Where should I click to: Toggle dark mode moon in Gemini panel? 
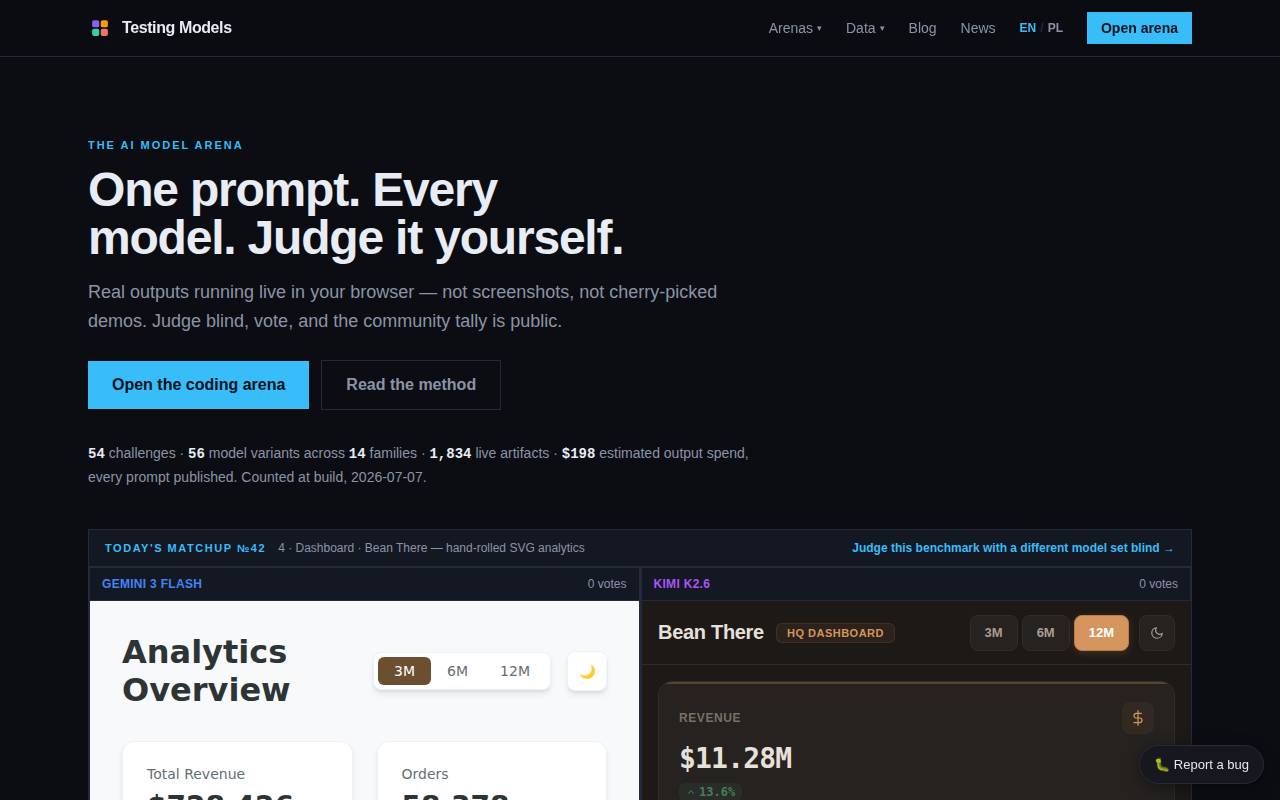click(x=587, y=671)
